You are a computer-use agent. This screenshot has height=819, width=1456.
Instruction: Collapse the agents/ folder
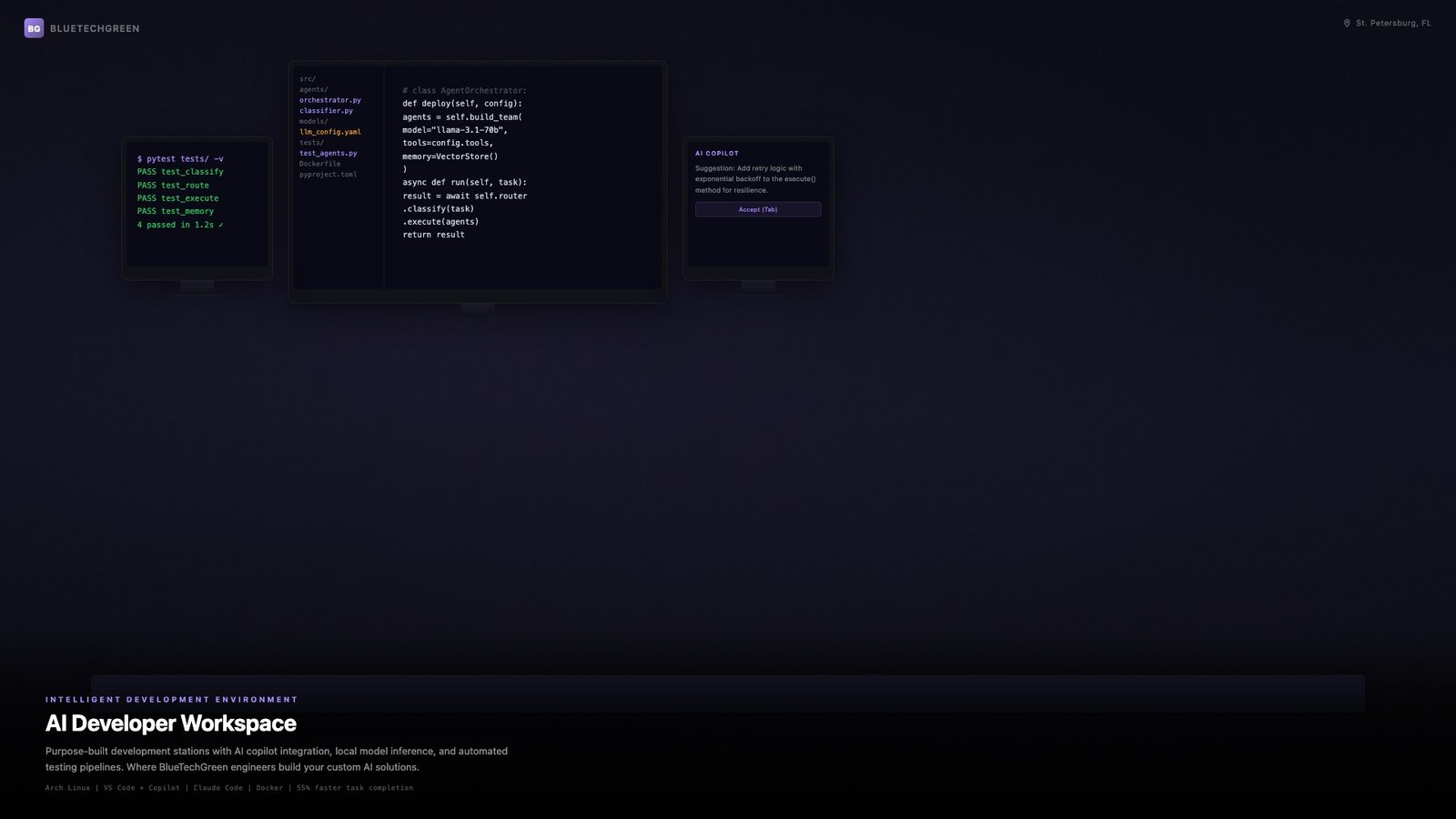(x=313, y=90)
